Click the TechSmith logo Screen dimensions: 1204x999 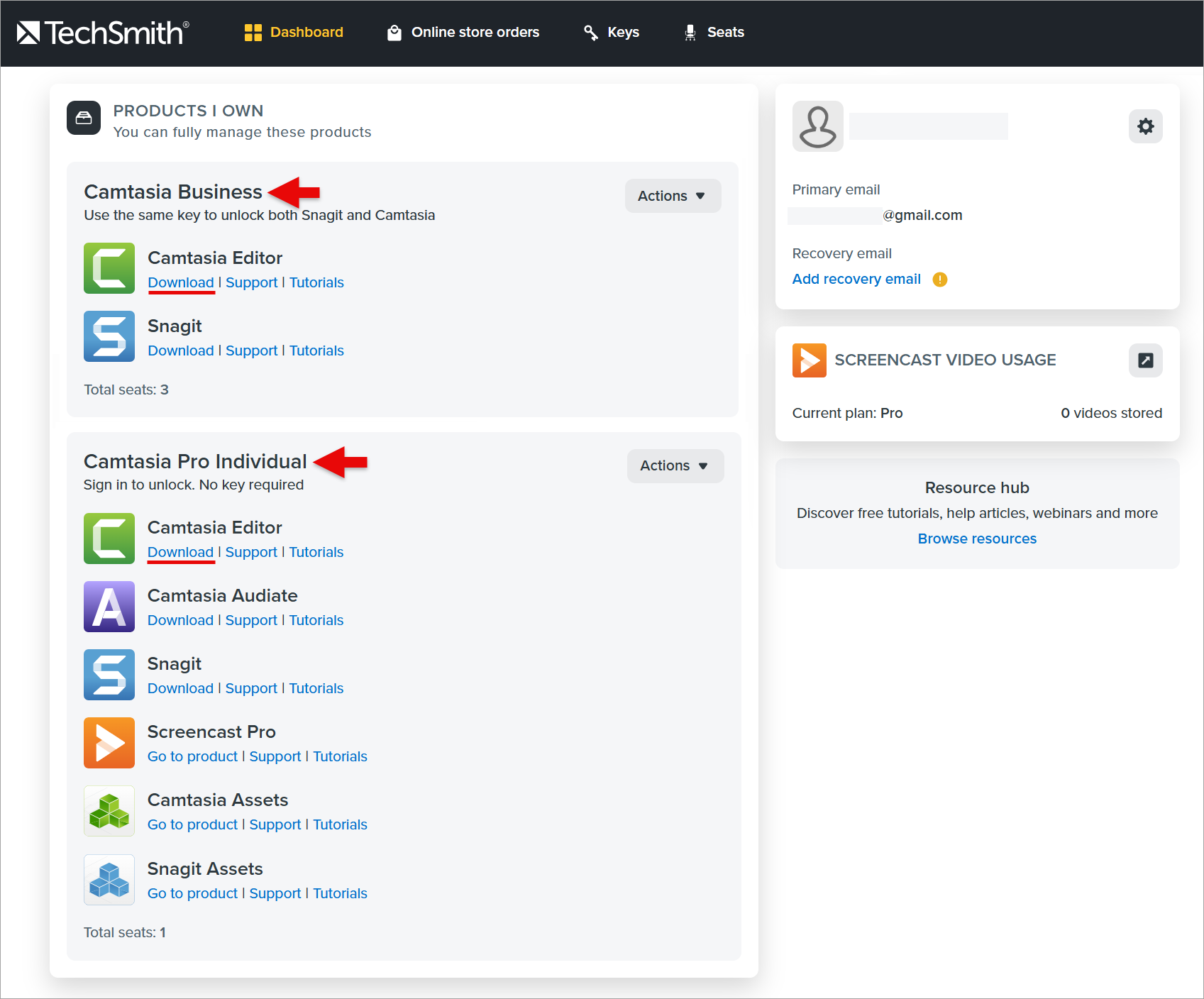(103, 33)
